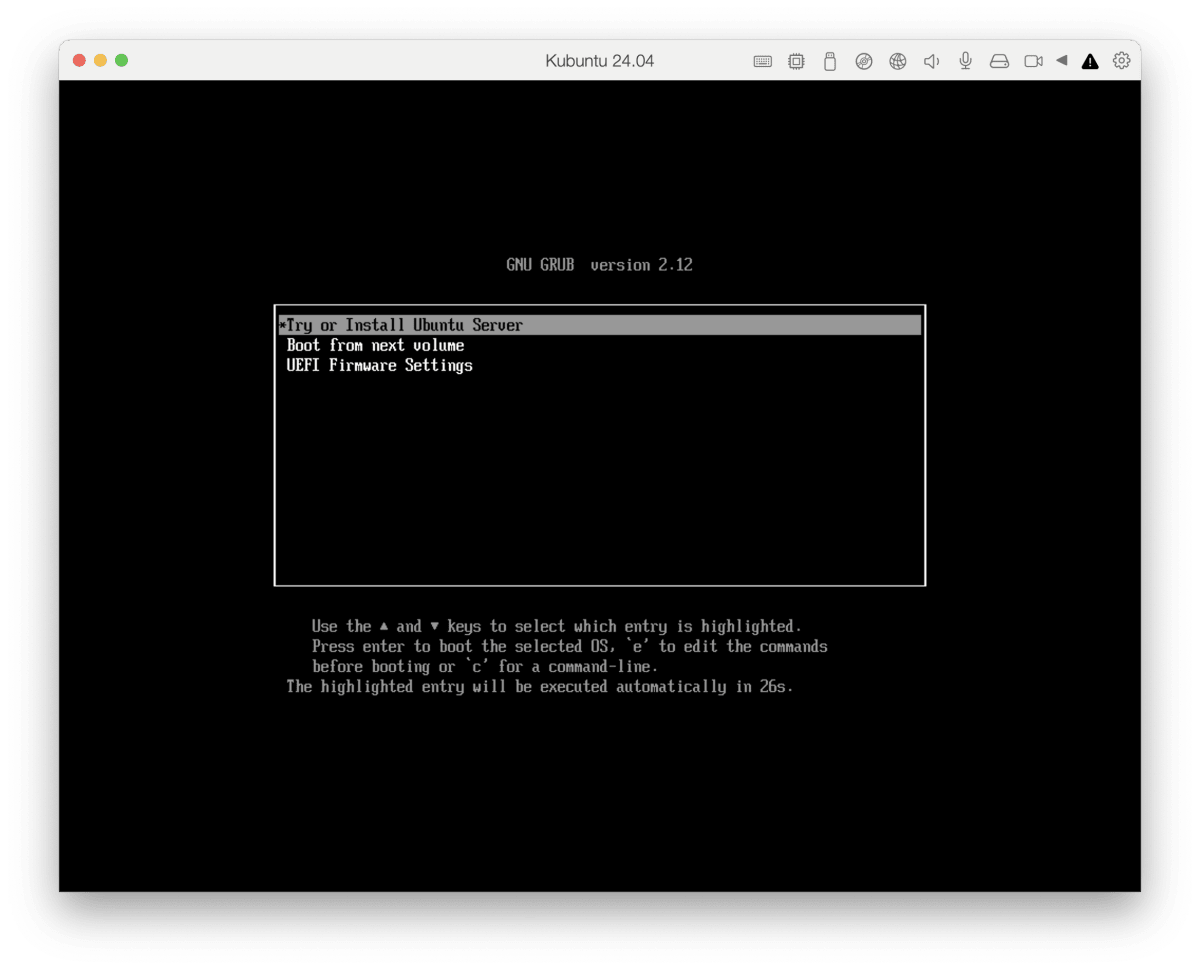Image resolution: width=1200 pixels, height=970 pixels.
Task: Select 'Boot from next volume' entry
Action: pos(599,345)
